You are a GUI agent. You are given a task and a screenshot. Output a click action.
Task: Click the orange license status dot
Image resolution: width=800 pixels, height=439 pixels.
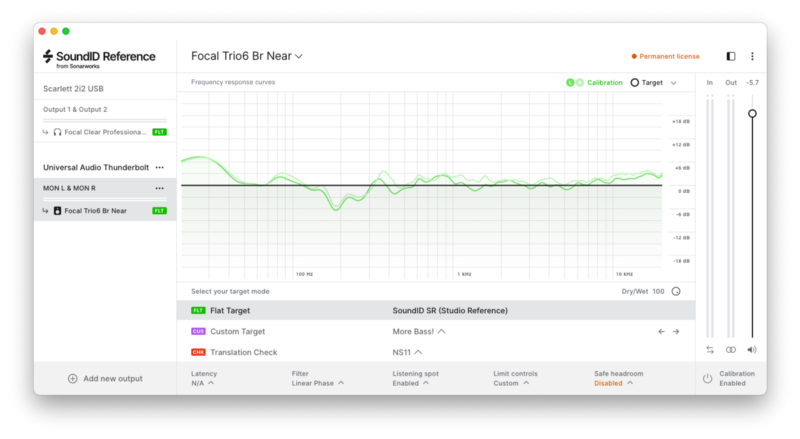(634, 57)
